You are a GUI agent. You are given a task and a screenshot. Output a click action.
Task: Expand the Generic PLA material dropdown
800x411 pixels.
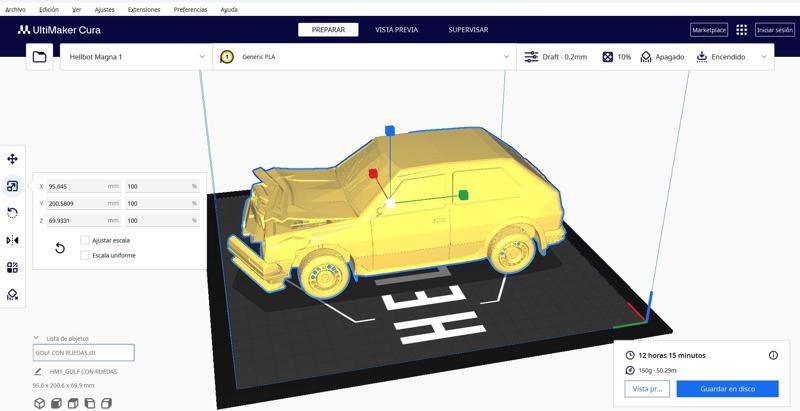364,57
